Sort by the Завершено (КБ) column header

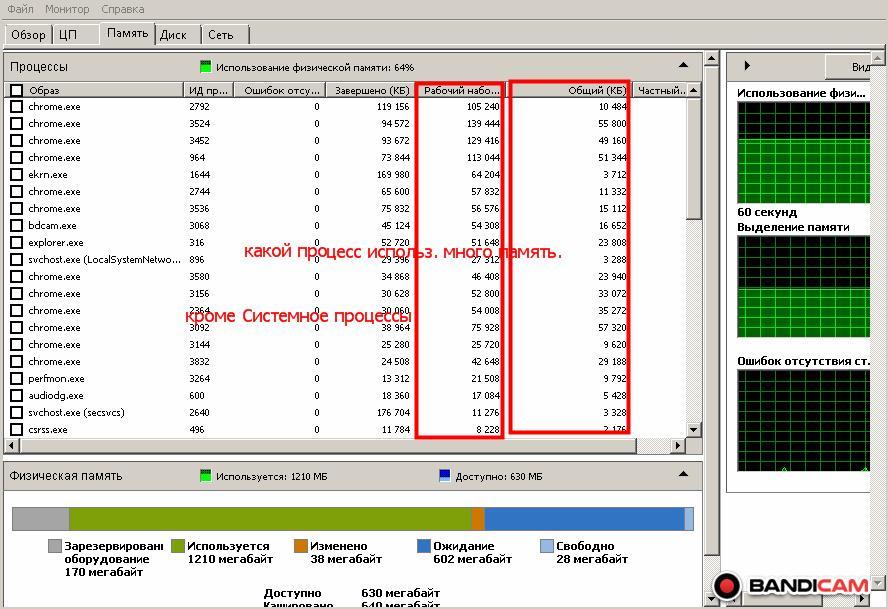point(370,90)
